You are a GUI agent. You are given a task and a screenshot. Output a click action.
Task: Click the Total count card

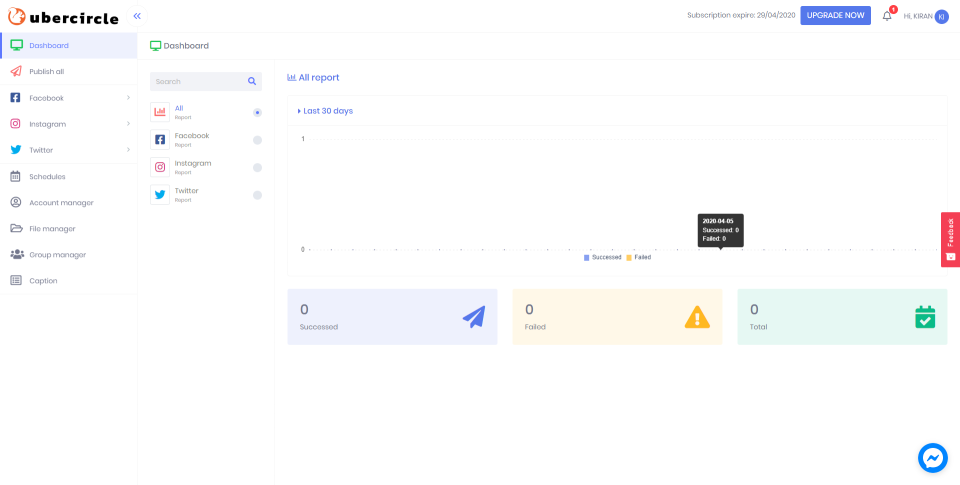842,317
